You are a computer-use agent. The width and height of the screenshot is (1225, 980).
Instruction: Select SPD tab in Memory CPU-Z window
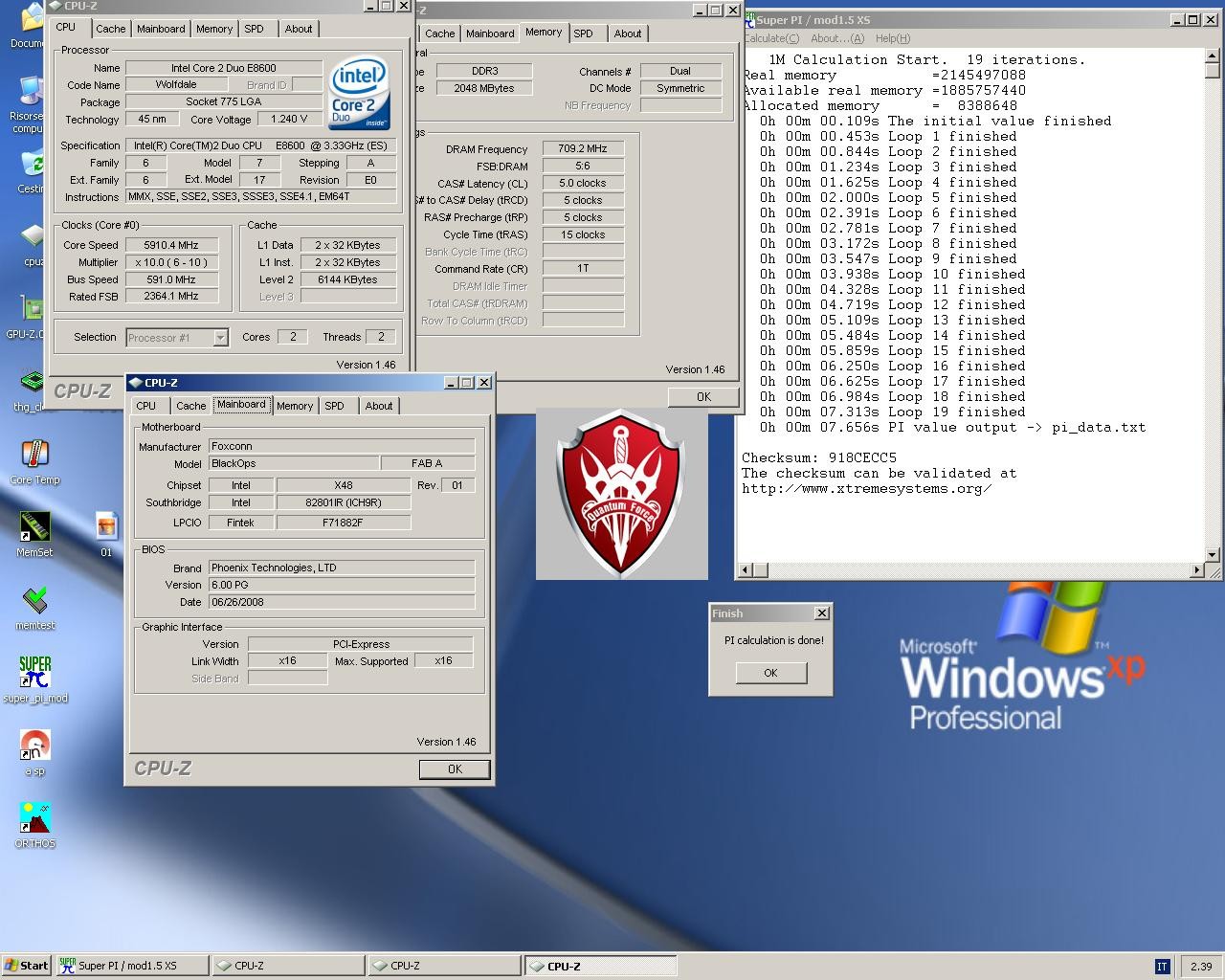pos(584,33)
